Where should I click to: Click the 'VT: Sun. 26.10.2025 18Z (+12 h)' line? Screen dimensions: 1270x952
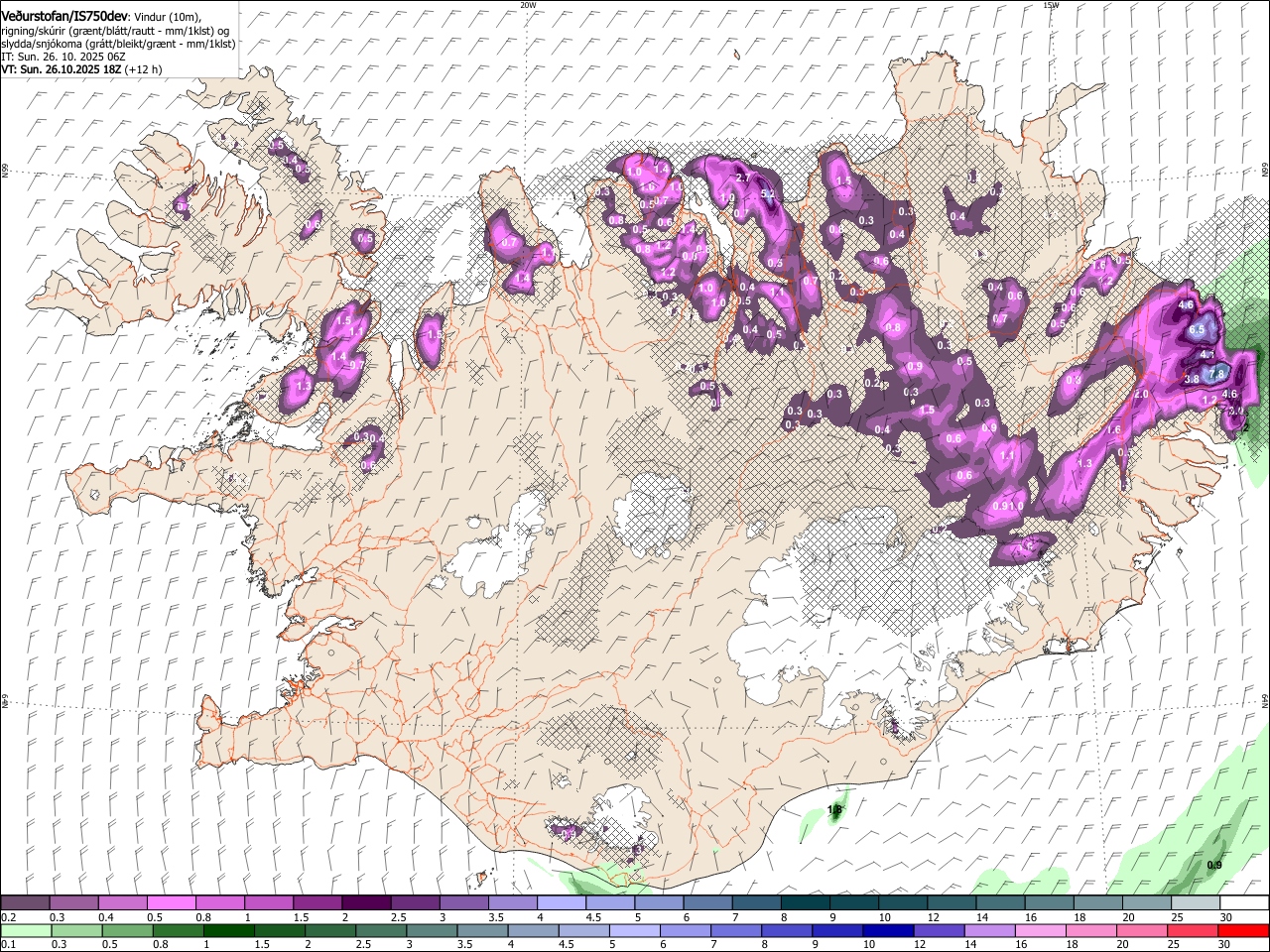[81, 69]
